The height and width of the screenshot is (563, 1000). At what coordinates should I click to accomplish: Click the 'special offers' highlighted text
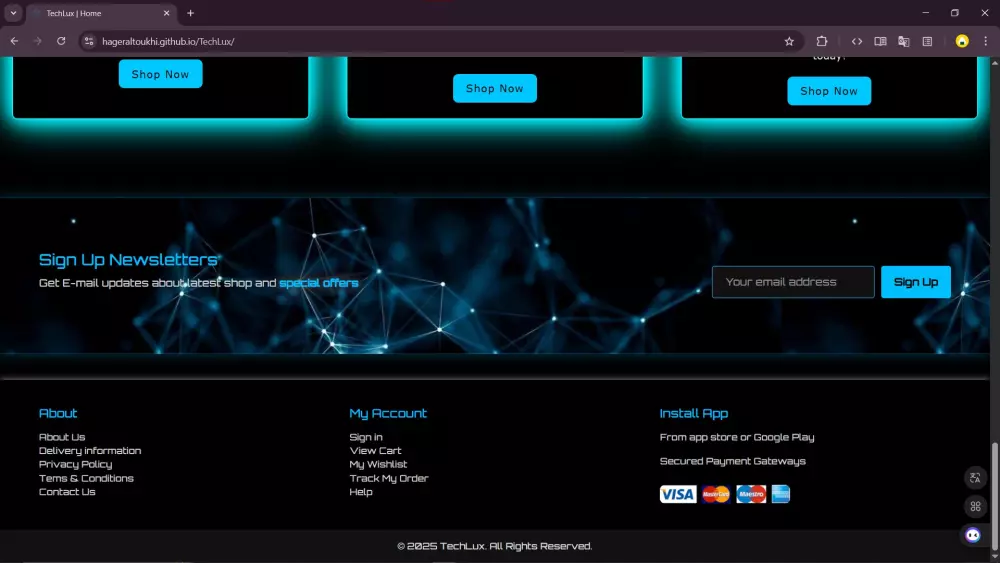click(x=318, y=283)
